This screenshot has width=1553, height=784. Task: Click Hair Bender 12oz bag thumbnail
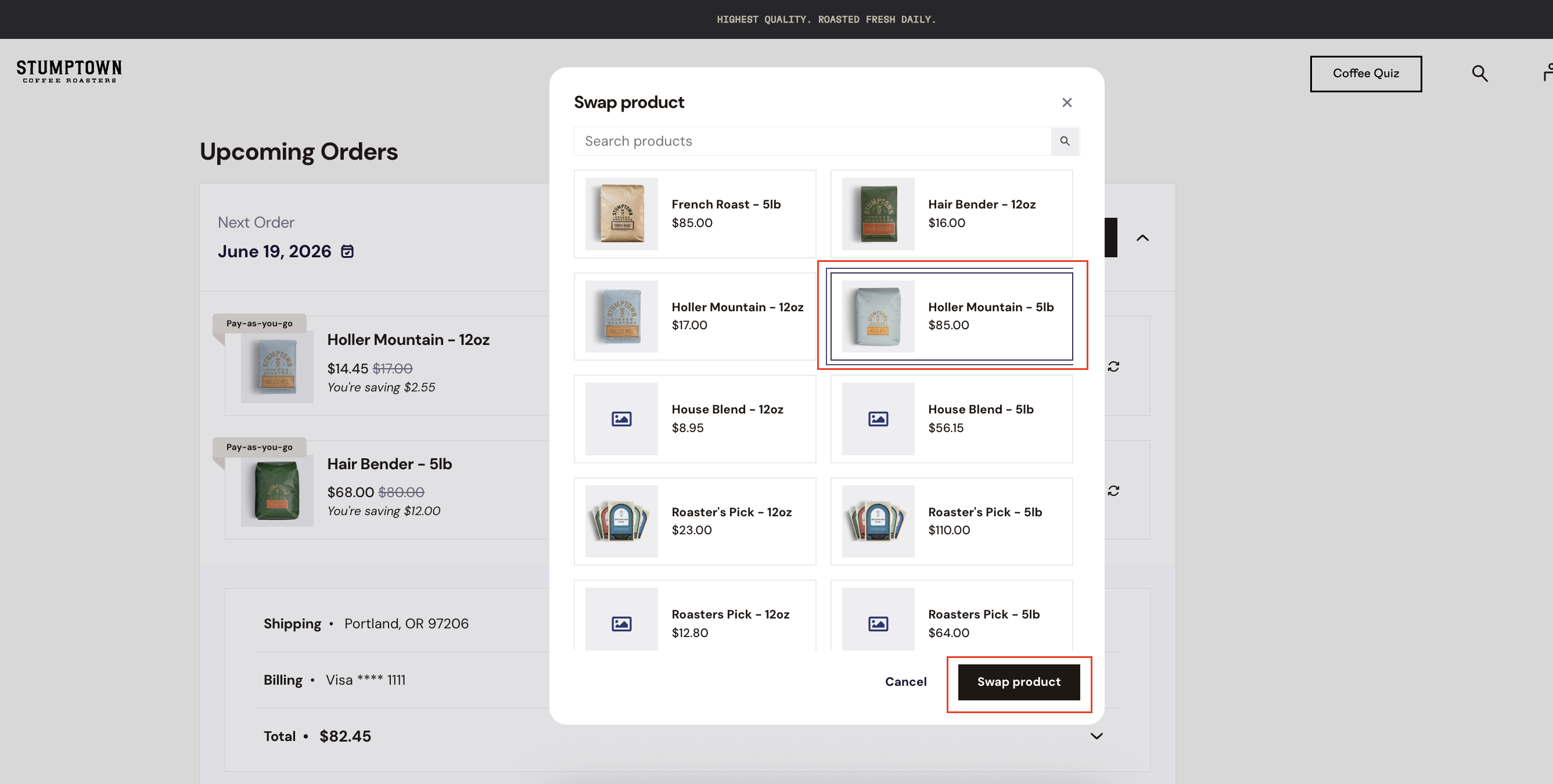878,214
